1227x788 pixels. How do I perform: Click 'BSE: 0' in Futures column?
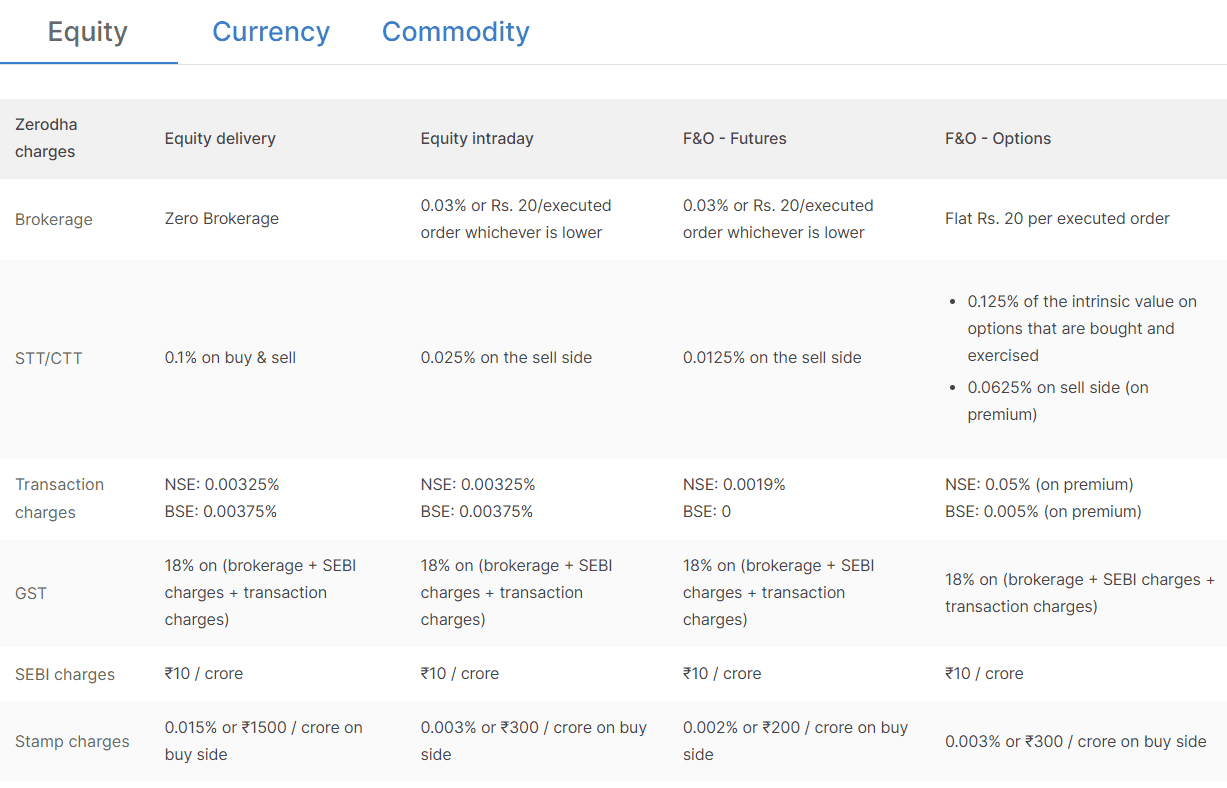(x=707, y=511)
